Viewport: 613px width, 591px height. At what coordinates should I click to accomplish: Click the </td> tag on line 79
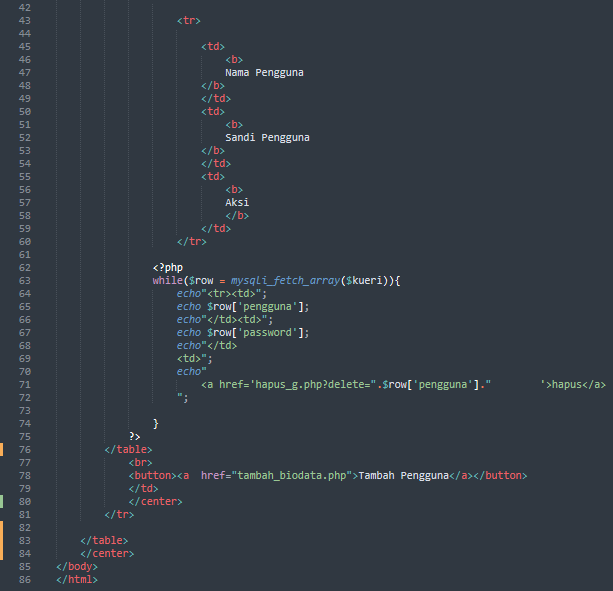click(143, 489)
